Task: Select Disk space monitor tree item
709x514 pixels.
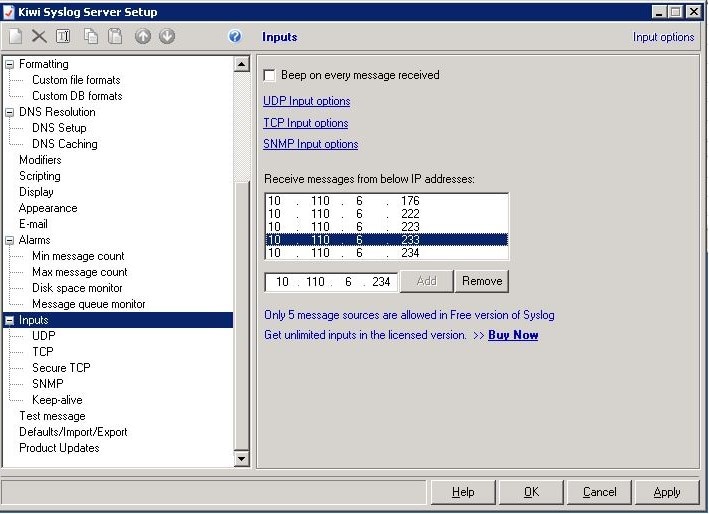Action: tap(77, 288)
